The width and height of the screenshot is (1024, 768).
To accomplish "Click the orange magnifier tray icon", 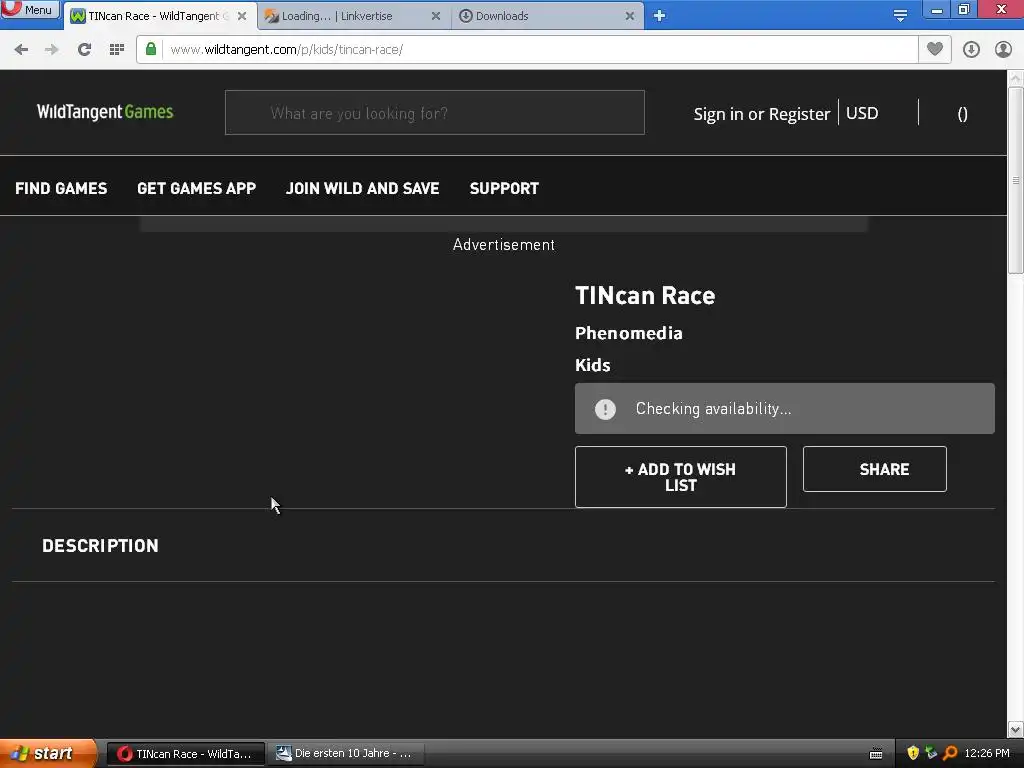I will point(950,754).
